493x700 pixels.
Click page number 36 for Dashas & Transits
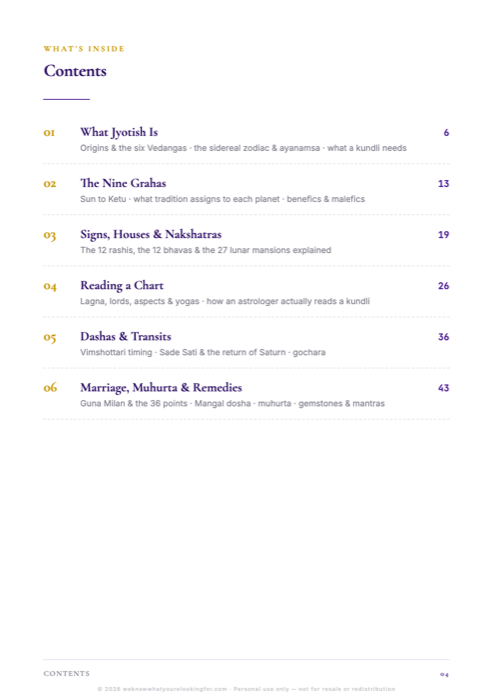click(443, 337)
